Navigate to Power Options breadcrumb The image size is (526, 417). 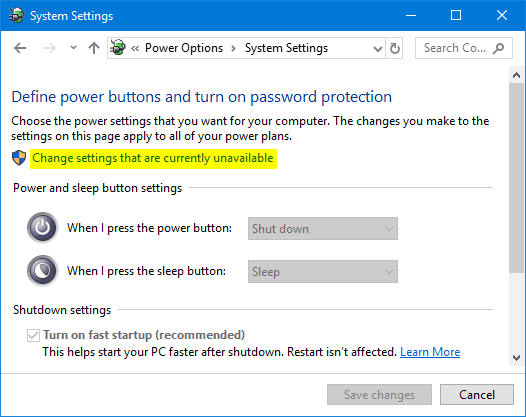pyautogui.click(x=184, y=48)
